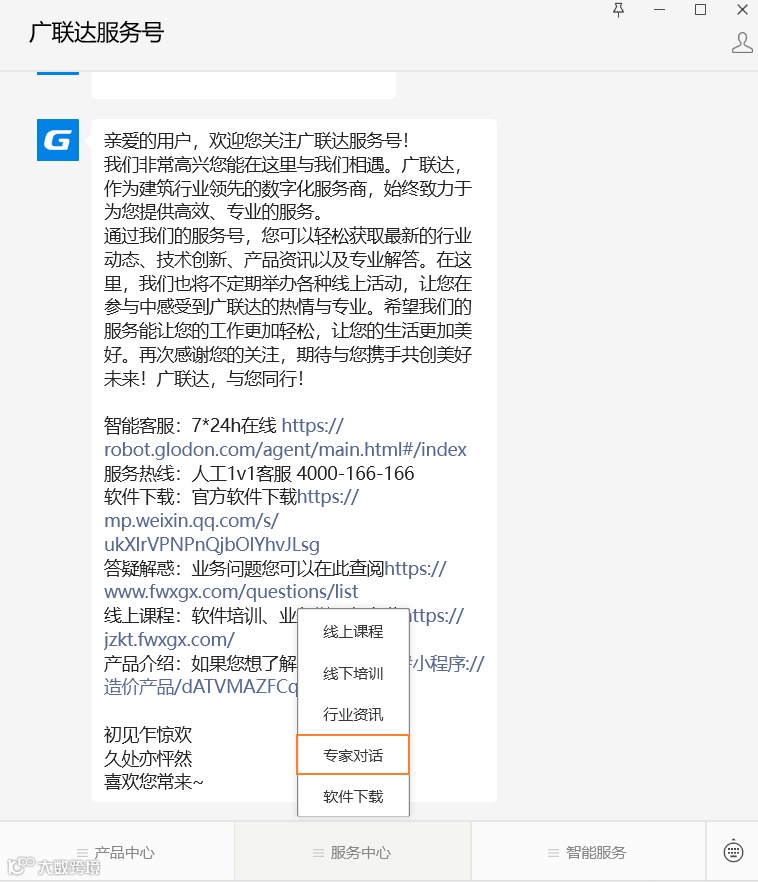
Task: Open the mp.weixin.qq.com software download link
Action: (191, 521)
